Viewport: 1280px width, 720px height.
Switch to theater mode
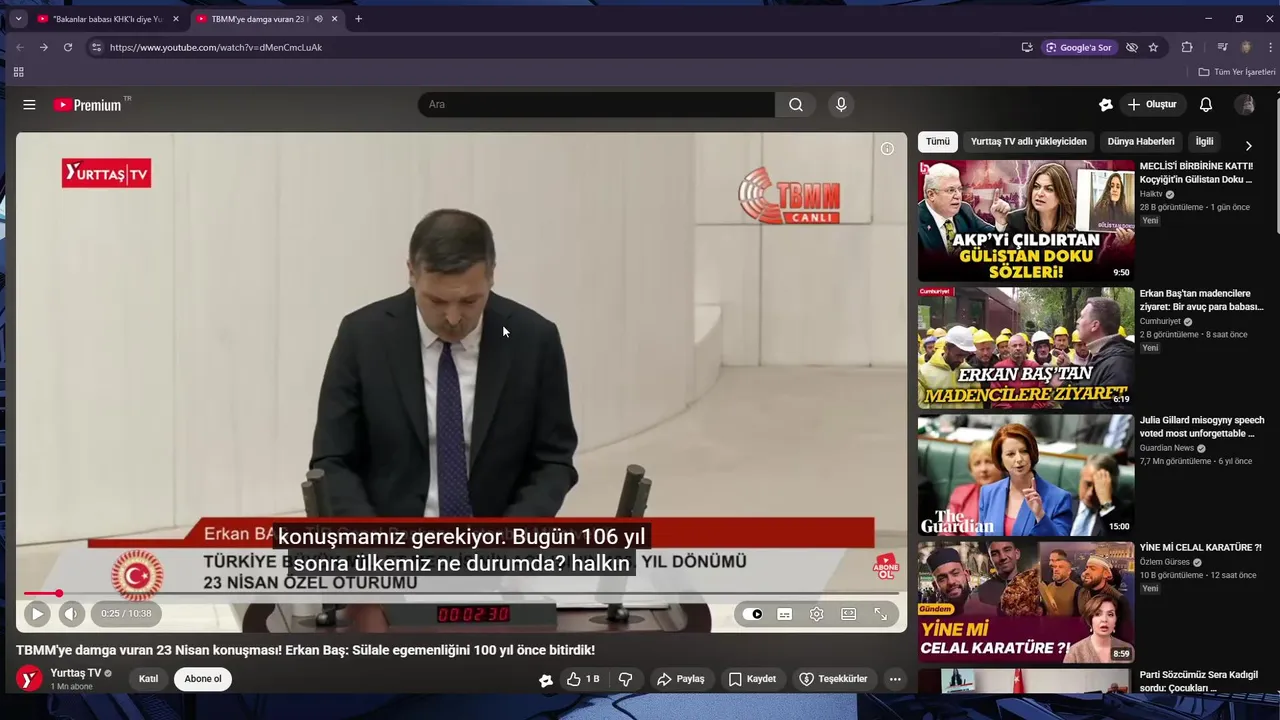849,614
